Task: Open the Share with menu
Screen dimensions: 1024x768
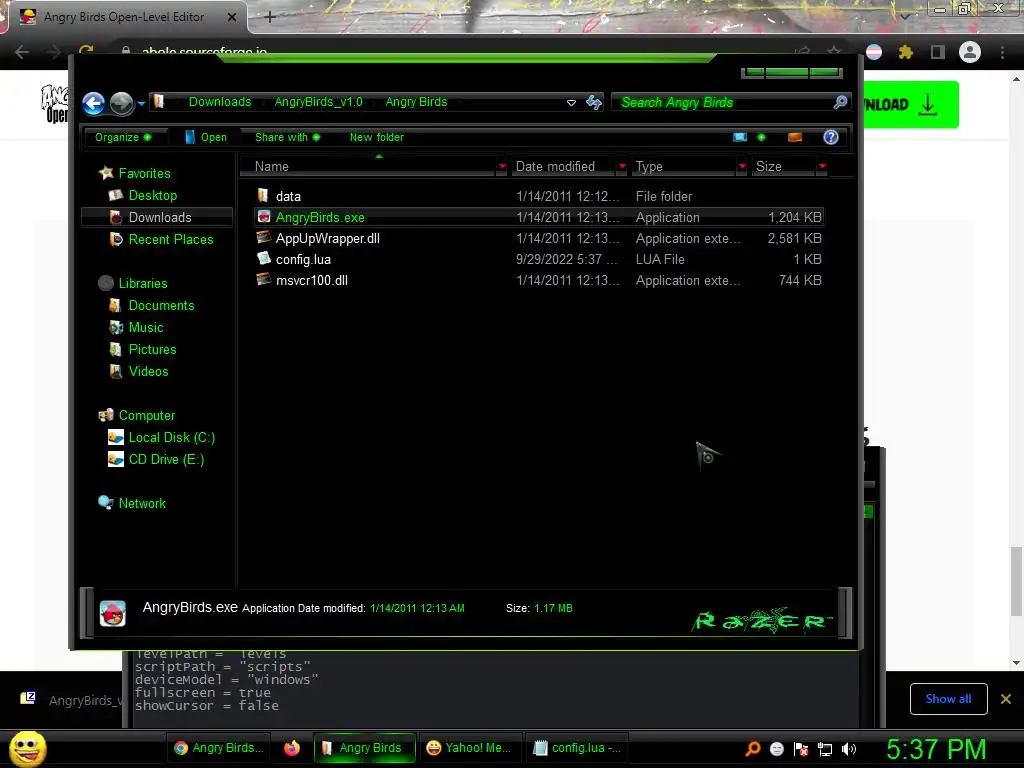Action: coord(287,137)
